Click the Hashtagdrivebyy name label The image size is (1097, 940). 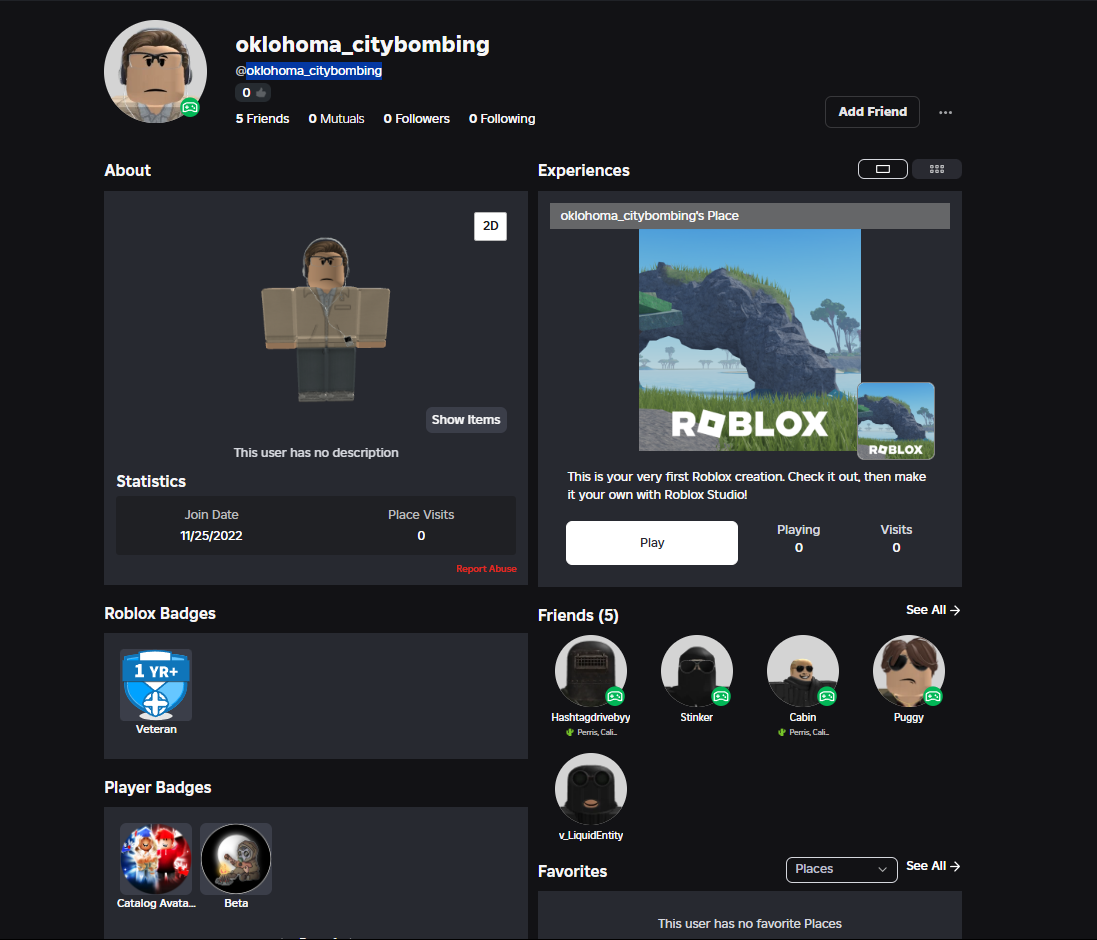(x=590, y=718)
